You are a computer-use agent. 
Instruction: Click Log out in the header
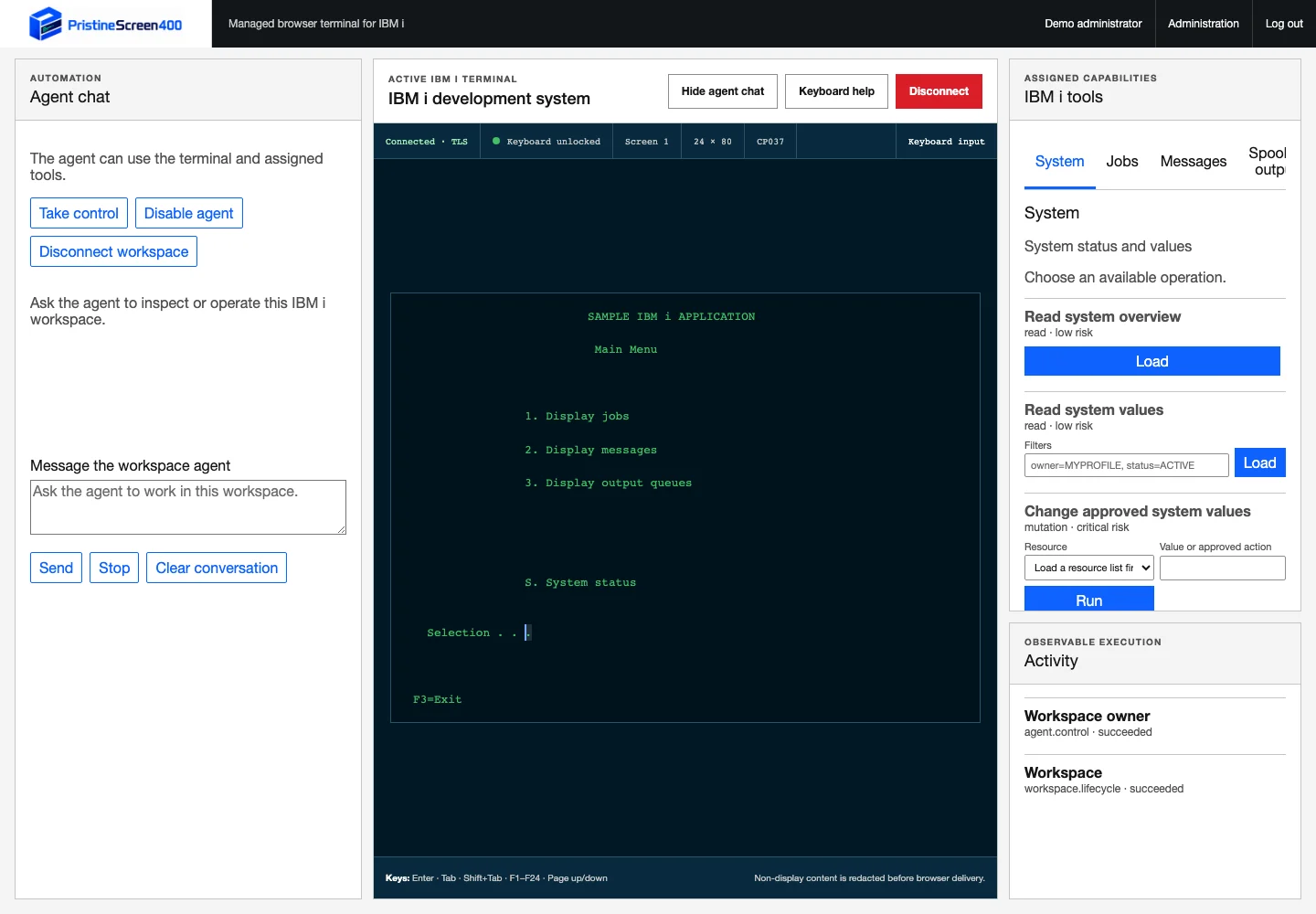1284,24
